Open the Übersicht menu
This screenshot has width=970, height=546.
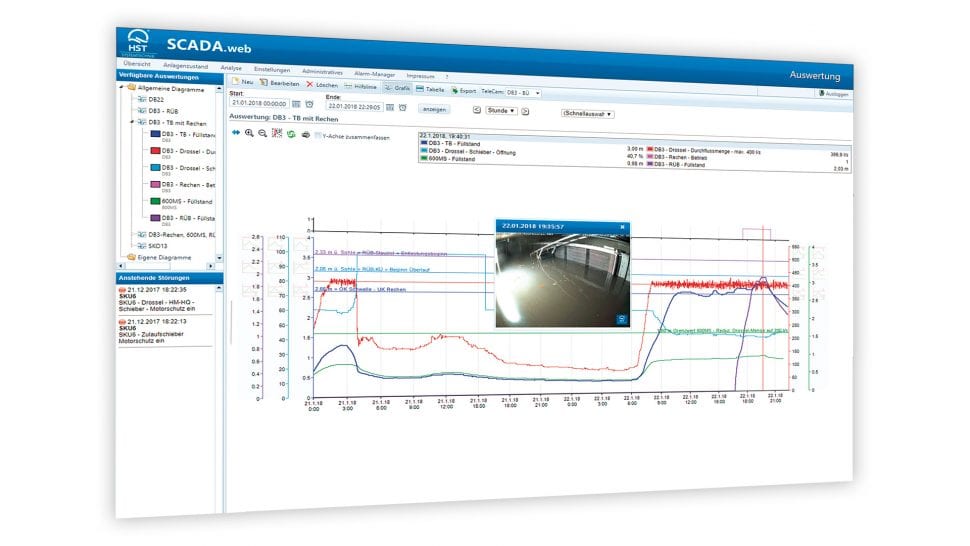137,64
